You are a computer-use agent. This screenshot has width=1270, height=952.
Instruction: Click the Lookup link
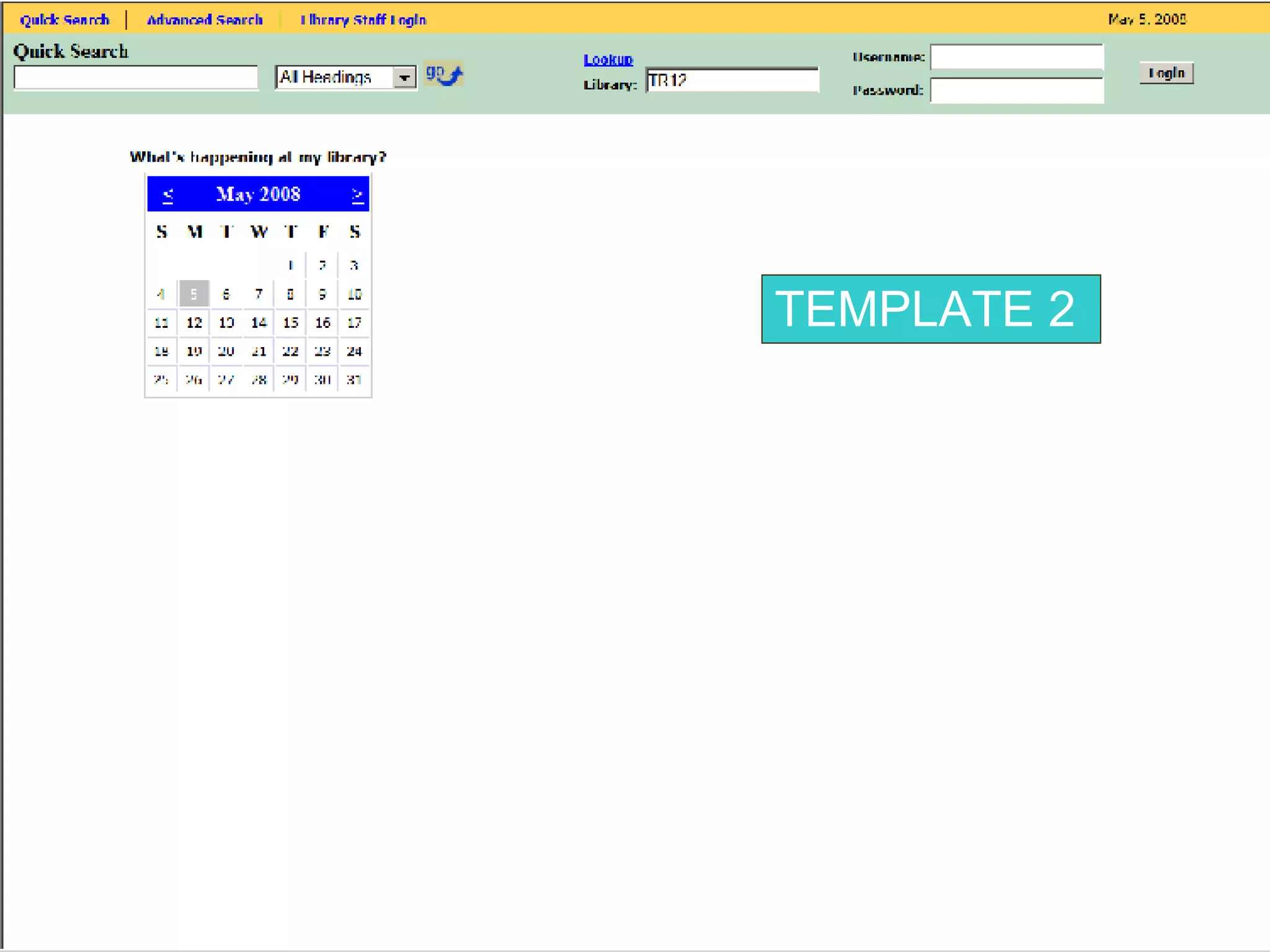pos(608,59)
